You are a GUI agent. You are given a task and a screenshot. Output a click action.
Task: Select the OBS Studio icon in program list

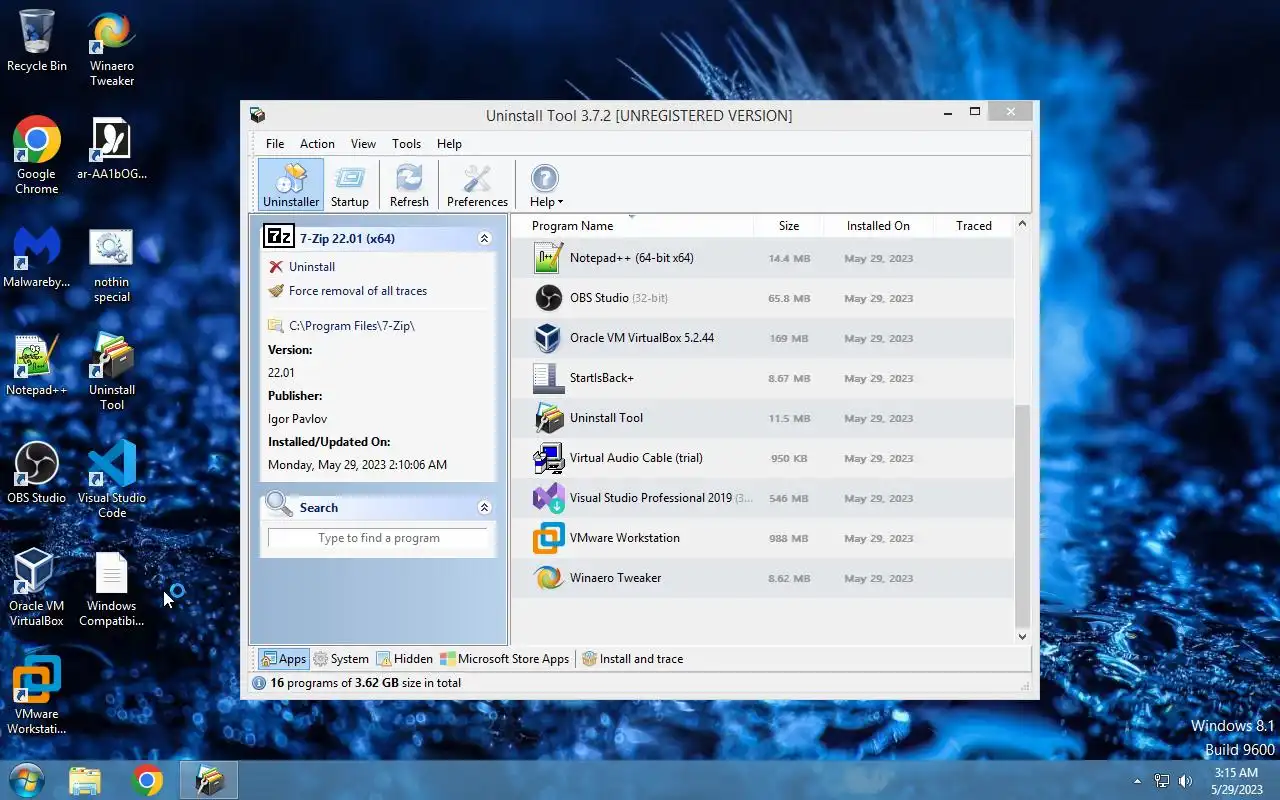[548, 298]
